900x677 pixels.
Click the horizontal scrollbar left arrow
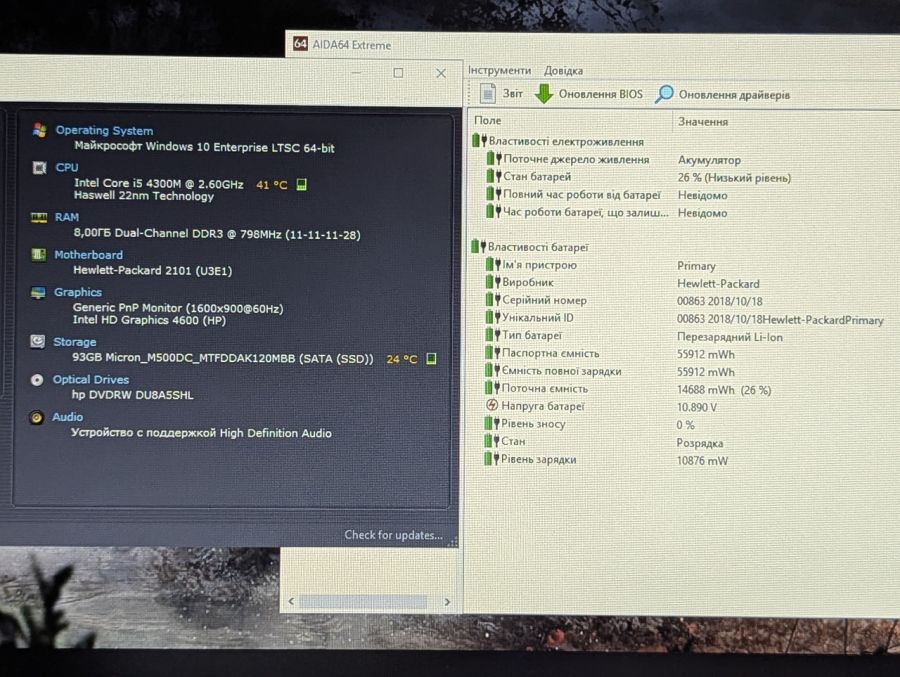click(291, 601)
